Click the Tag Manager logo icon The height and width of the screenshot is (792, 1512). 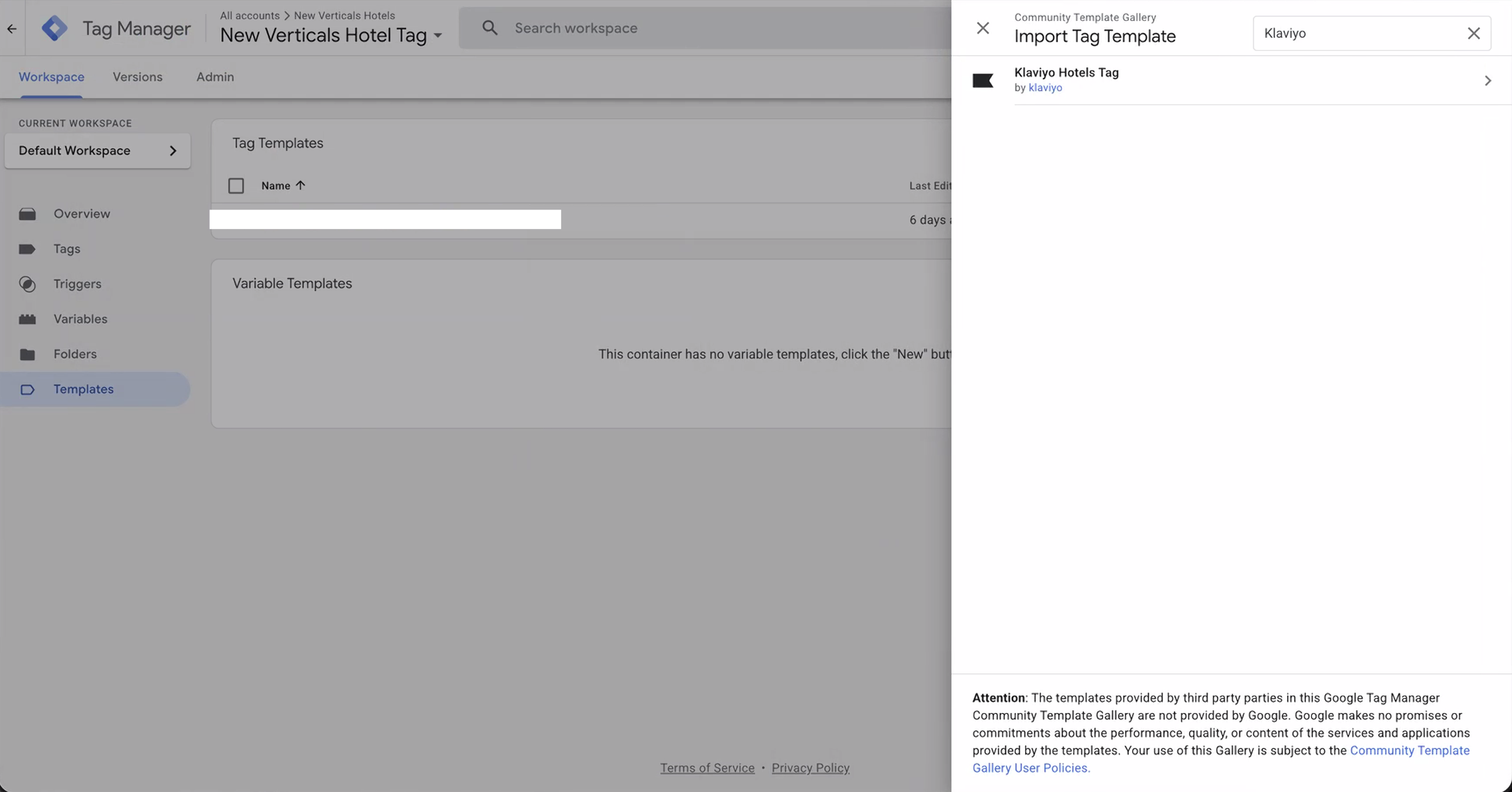coord(55,28)
